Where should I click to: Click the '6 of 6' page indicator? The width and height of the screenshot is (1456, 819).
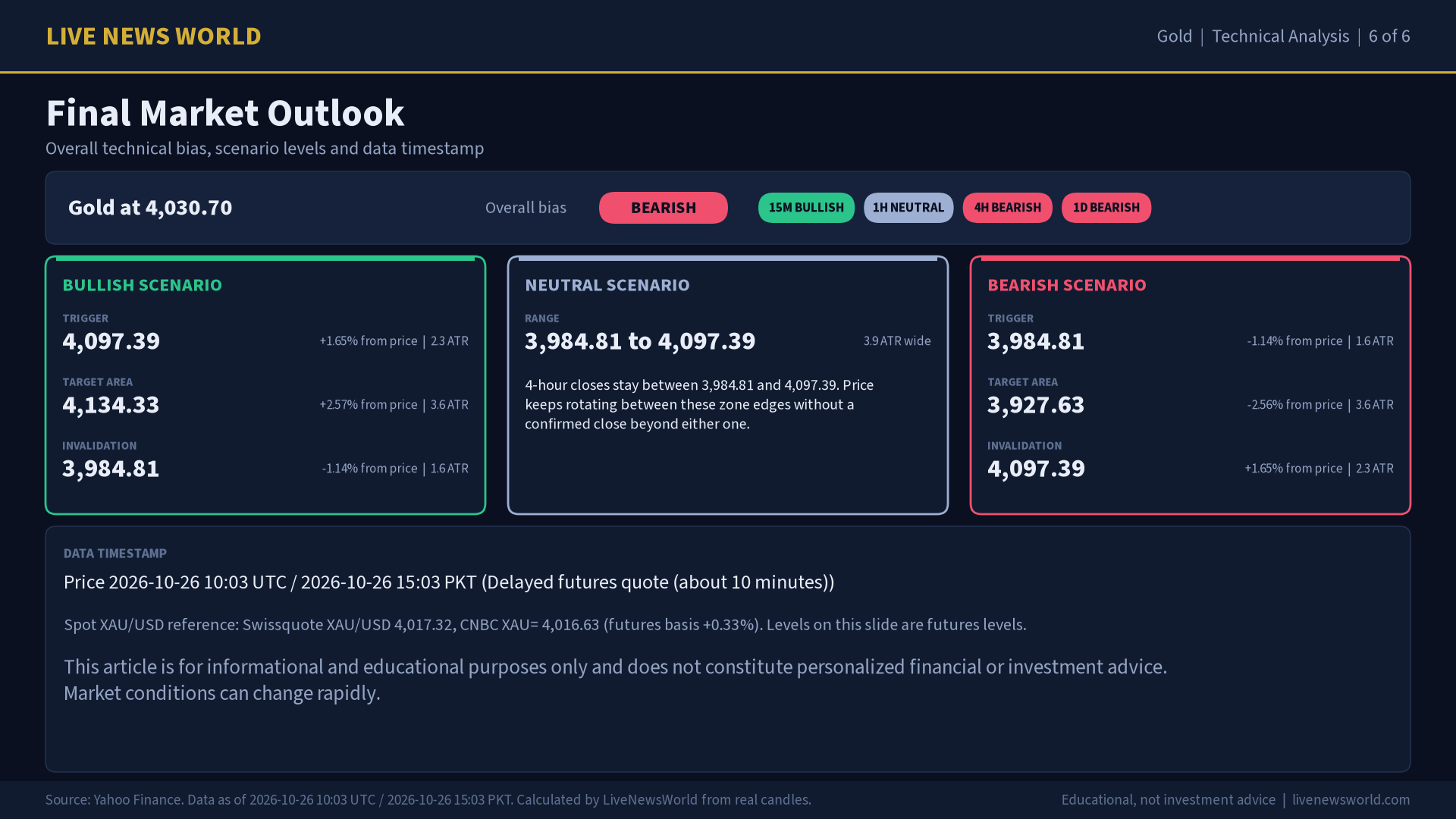(x=1389, y=36)
